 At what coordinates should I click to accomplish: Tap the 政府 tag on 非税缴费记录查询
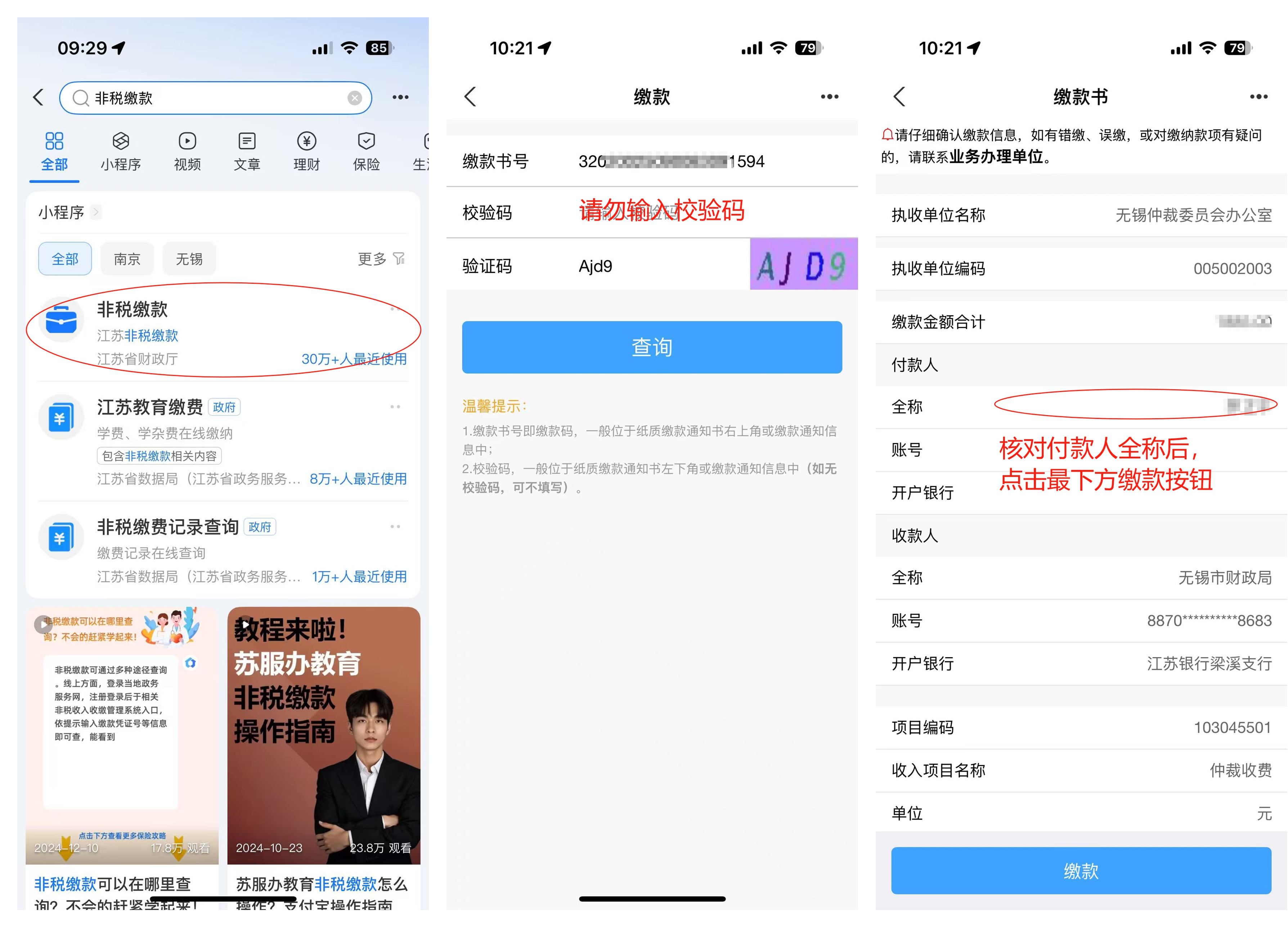pyautogui.click(x=260, y=527)
